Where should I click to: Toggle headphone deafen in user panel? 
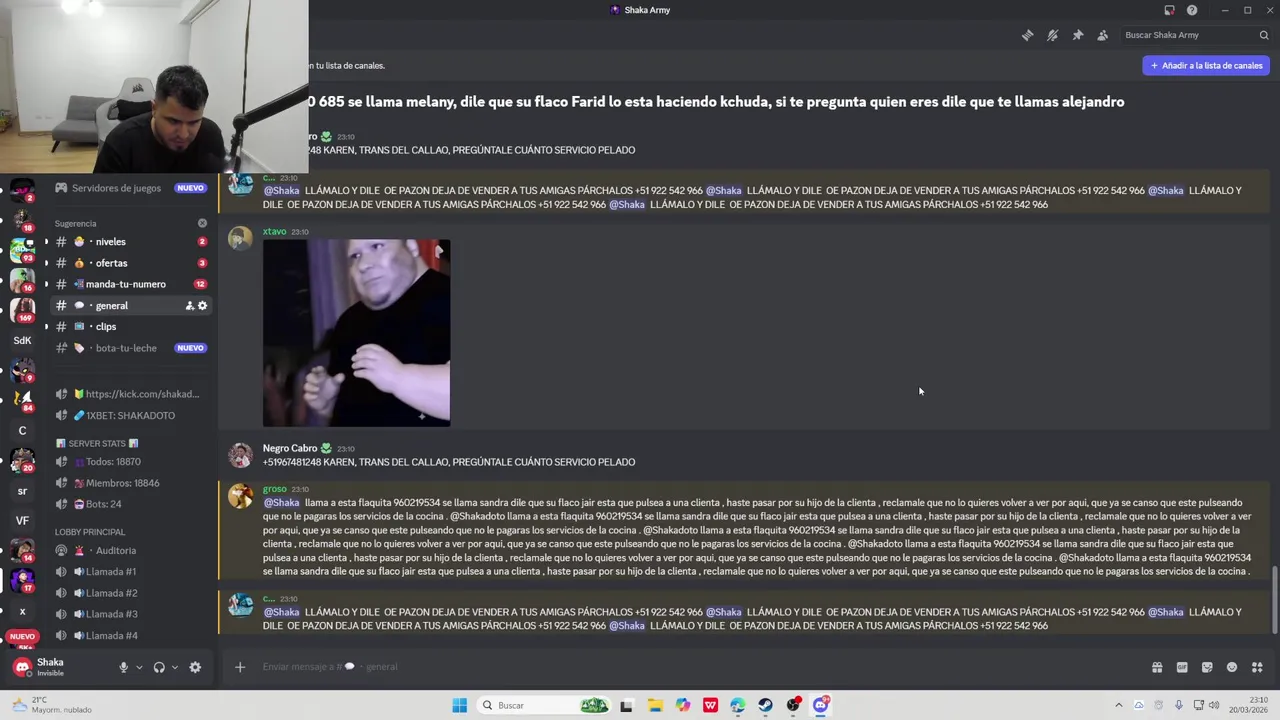[159, 667]
